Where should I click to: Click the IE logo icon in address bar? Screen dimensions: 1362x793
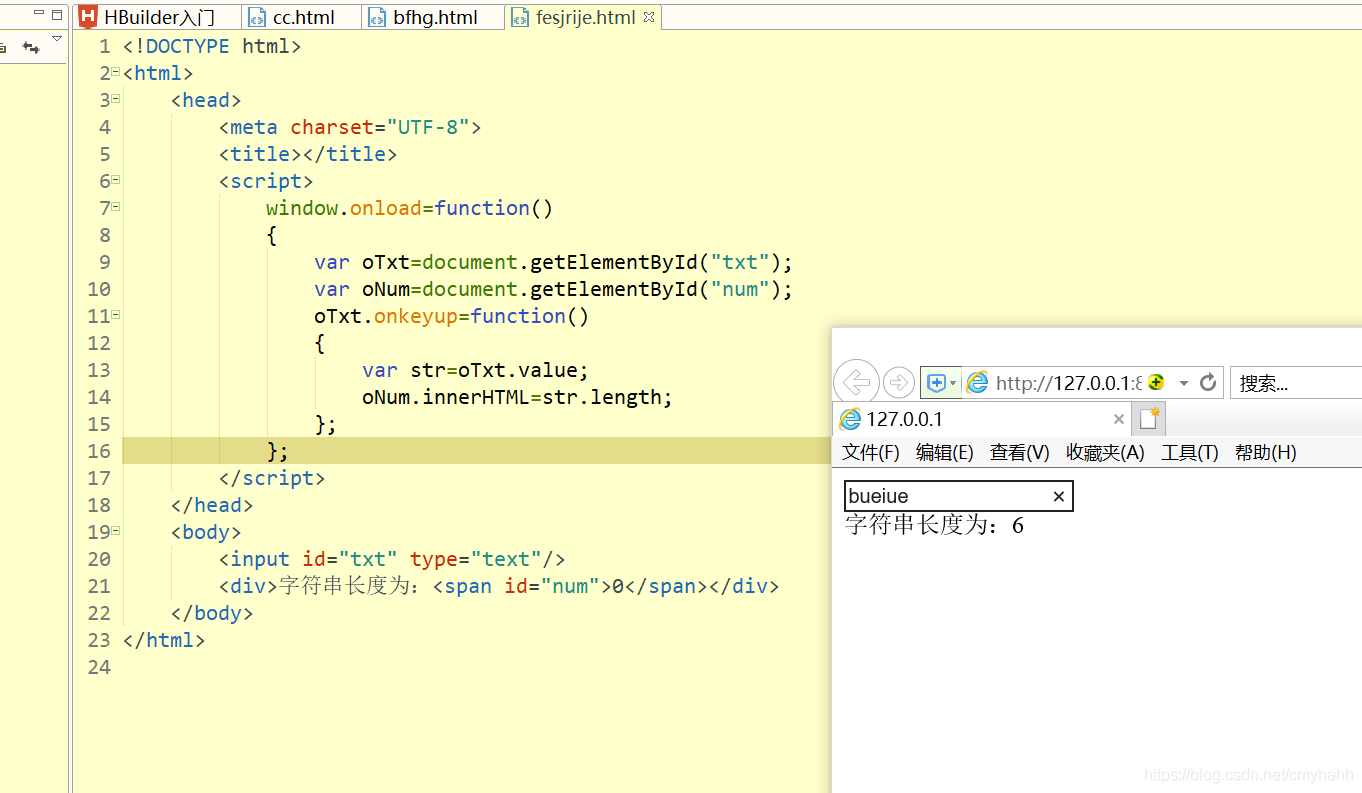pyautogui.click(x=977, y=382)
